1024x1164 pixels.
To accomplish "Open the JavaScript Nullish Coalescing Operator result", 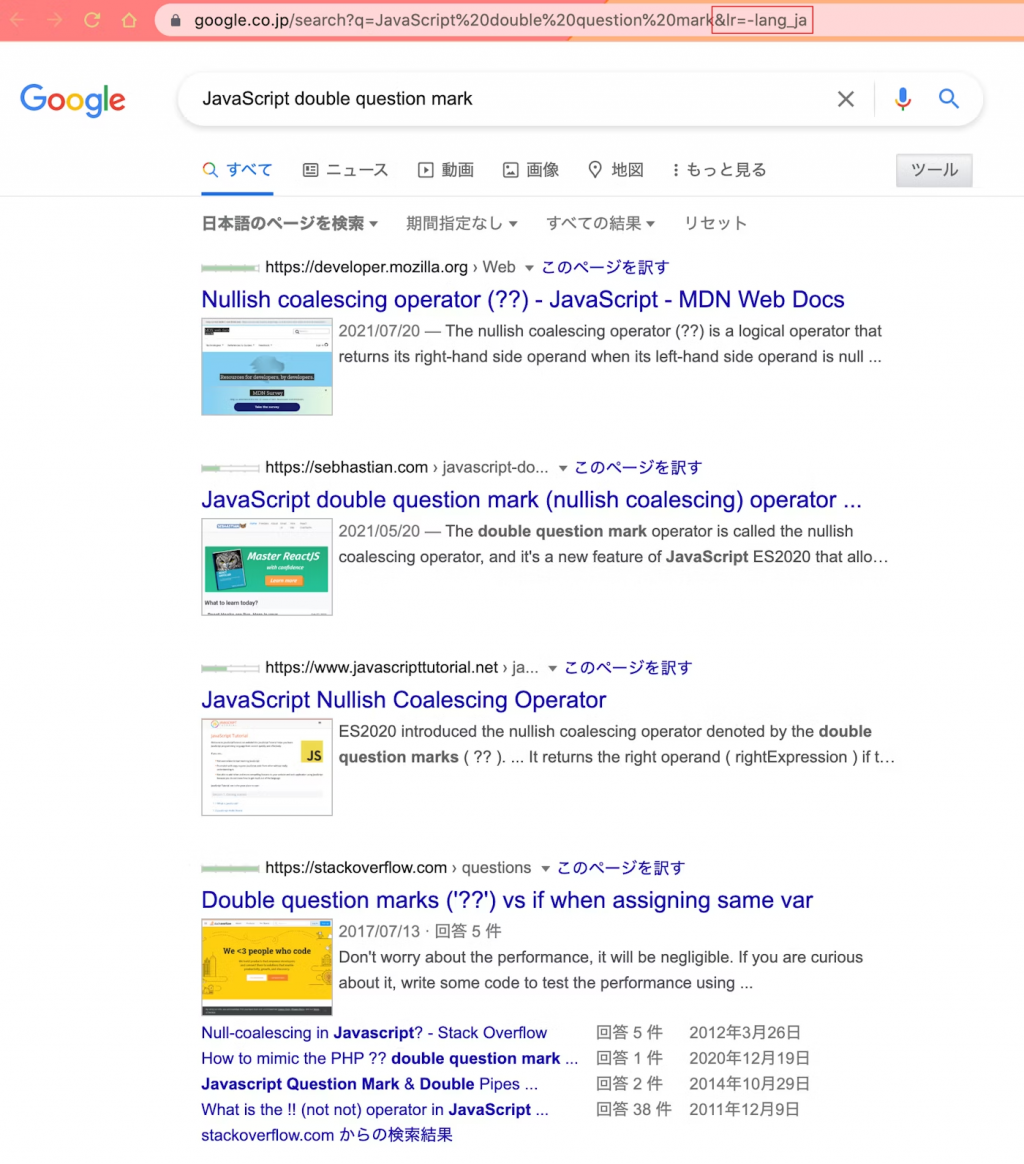I will (403, 700).
